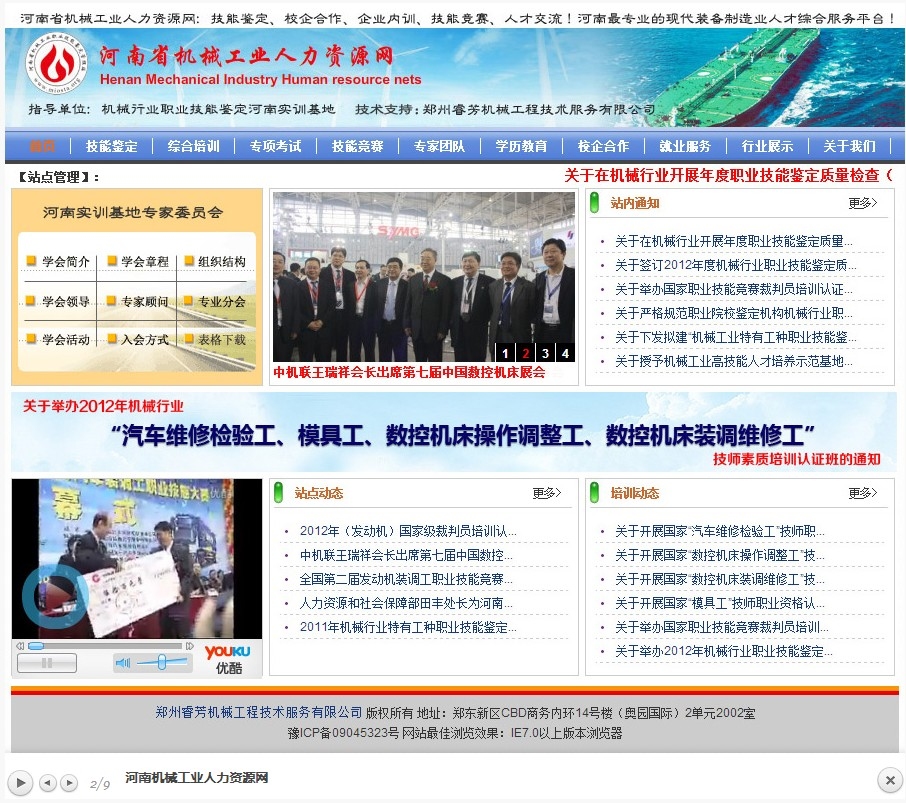Open the 关于我们 navigation tab

pyautogui.click(x=849, y=146)
